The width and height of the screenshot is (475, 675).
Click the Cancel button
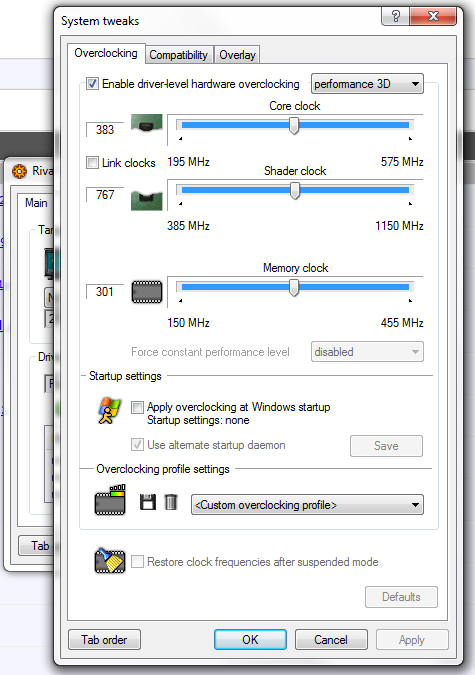(x=331, y=640)
